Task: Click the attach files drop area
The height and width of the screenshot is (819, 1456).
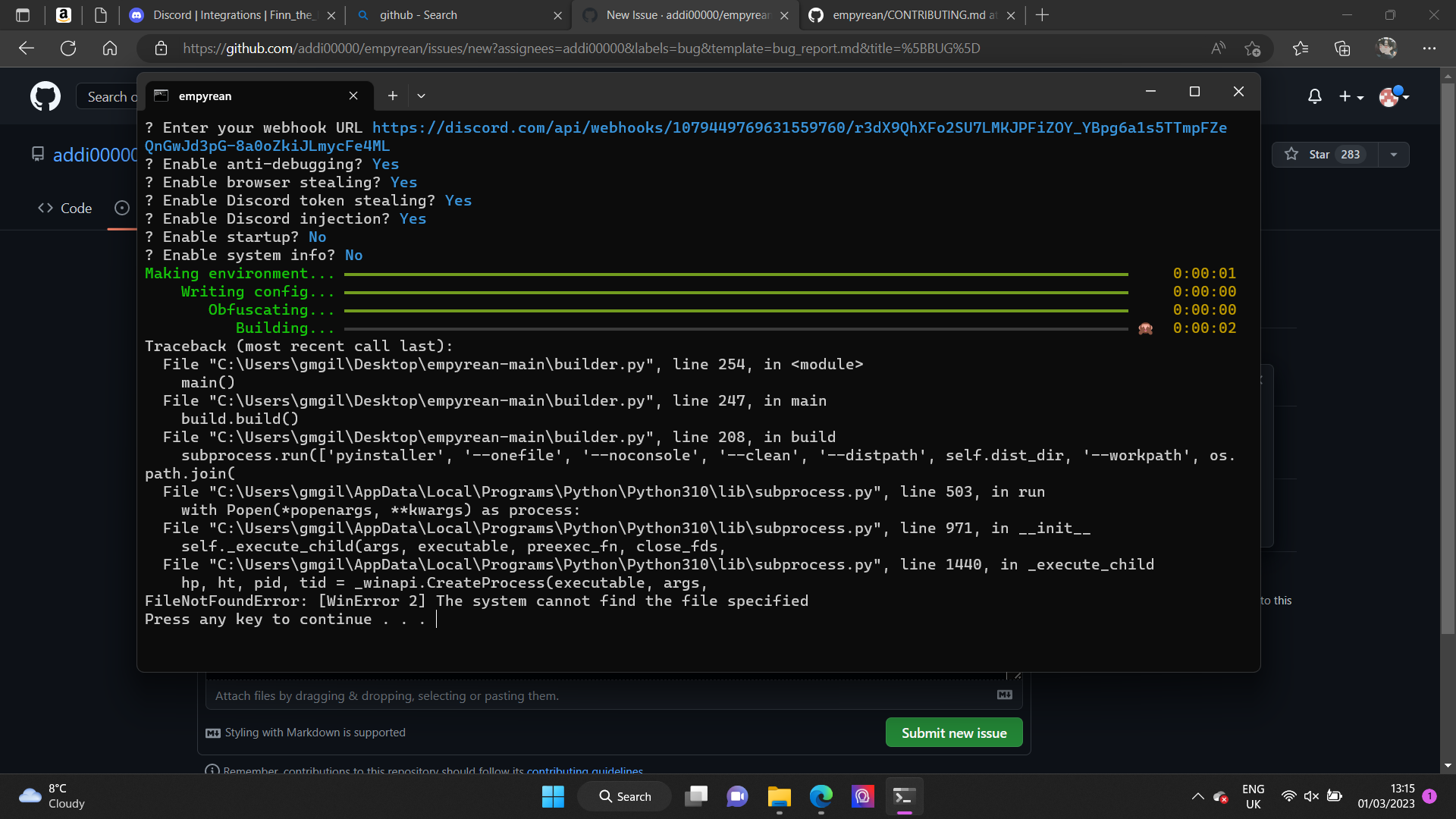Action: tap(531, 695)
